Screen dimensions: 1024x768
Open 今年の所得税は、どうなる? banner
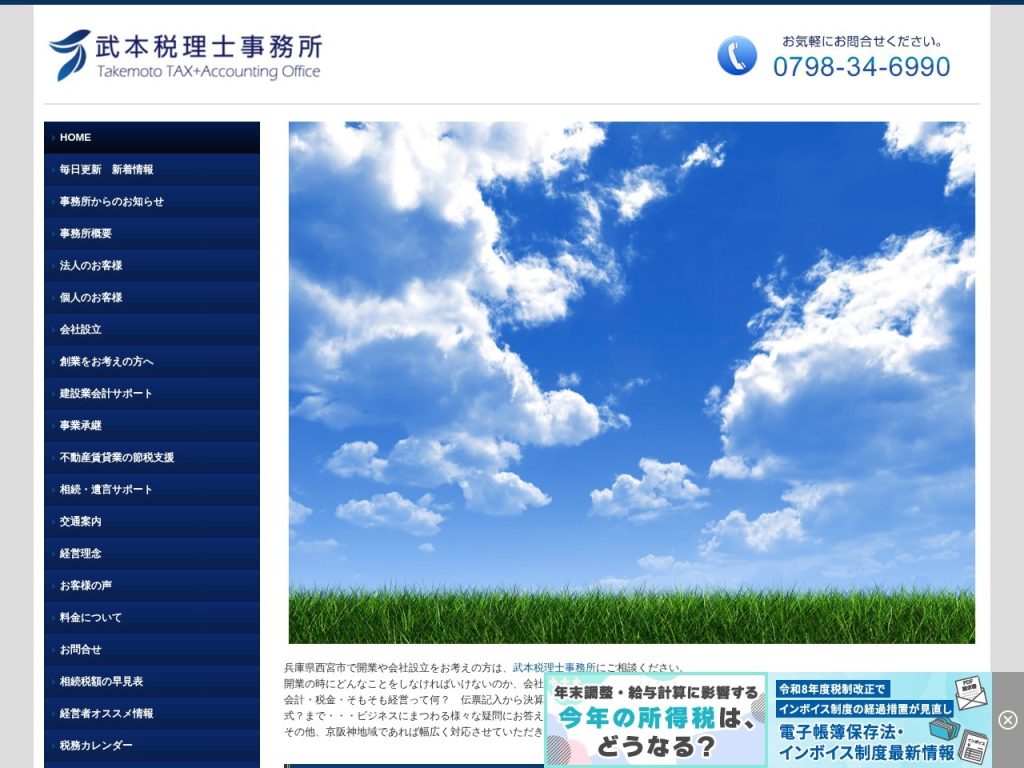click(655, 720)
